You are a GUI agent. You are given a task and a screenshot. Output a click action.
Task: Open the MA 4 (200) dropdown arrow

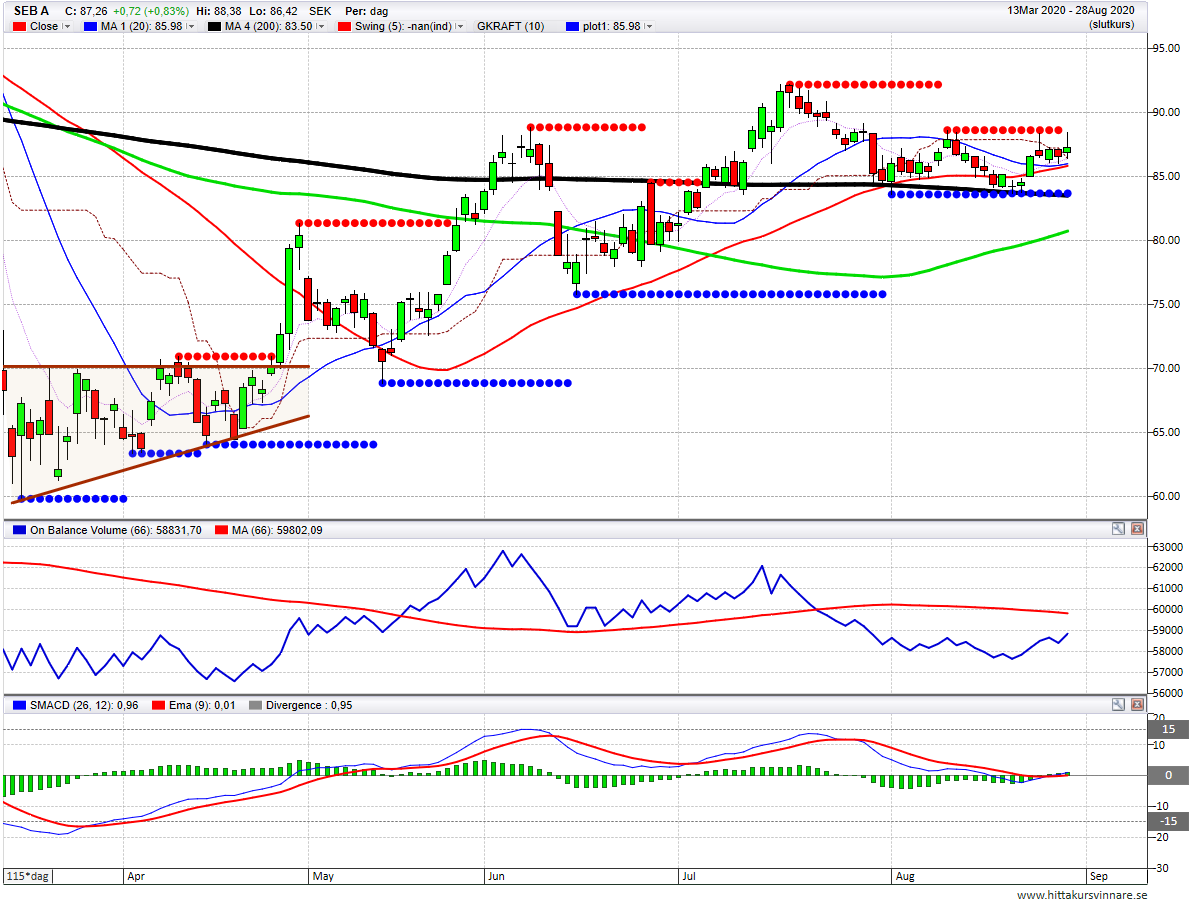pos(321,26)
